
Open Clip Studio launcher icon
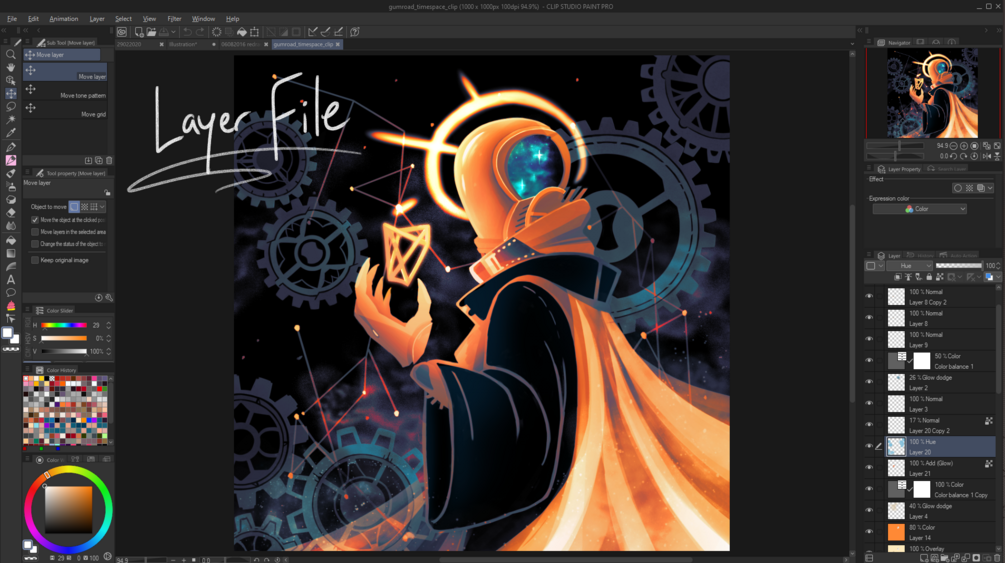coord(122,31)
